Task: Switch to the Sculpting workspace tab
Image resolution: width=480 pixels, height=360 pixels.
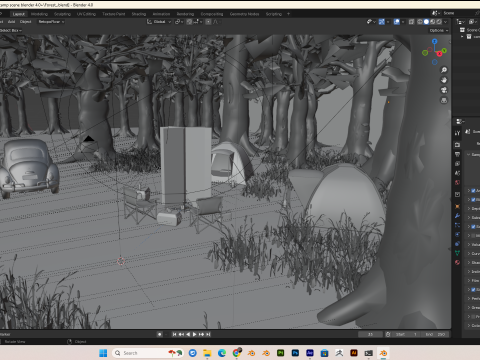Action: (x=62, y=14)
